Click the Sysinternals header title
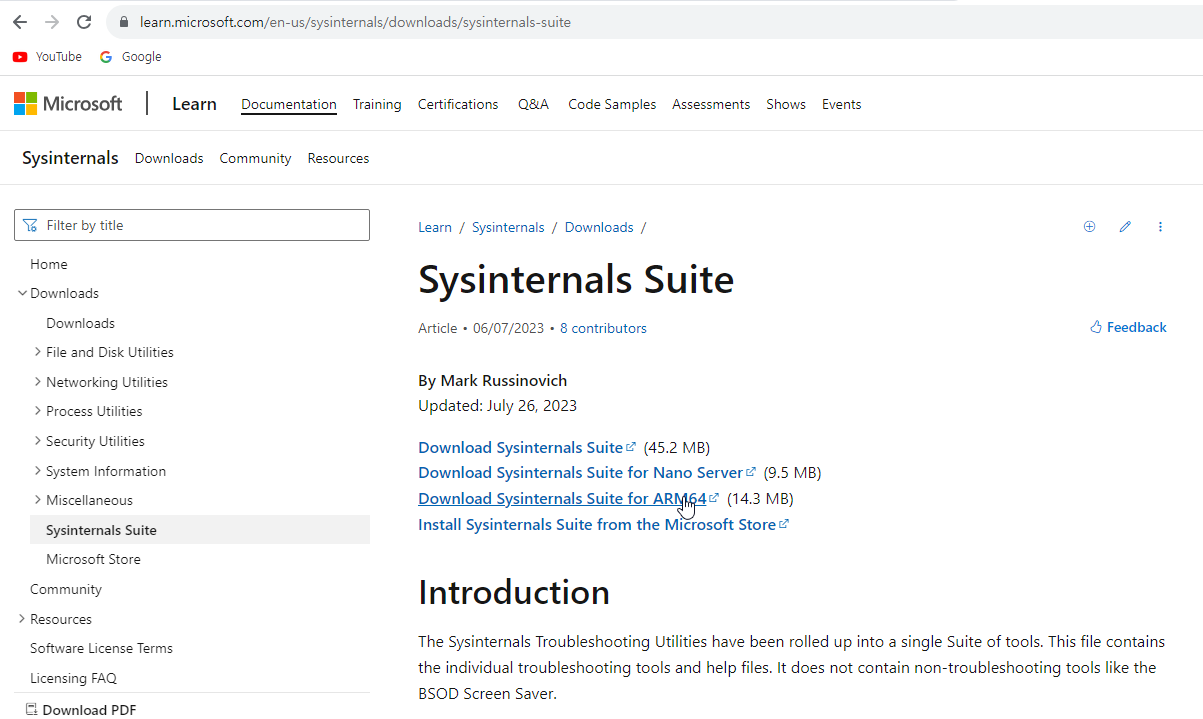 pyautogui.click(x=70, y=158)
